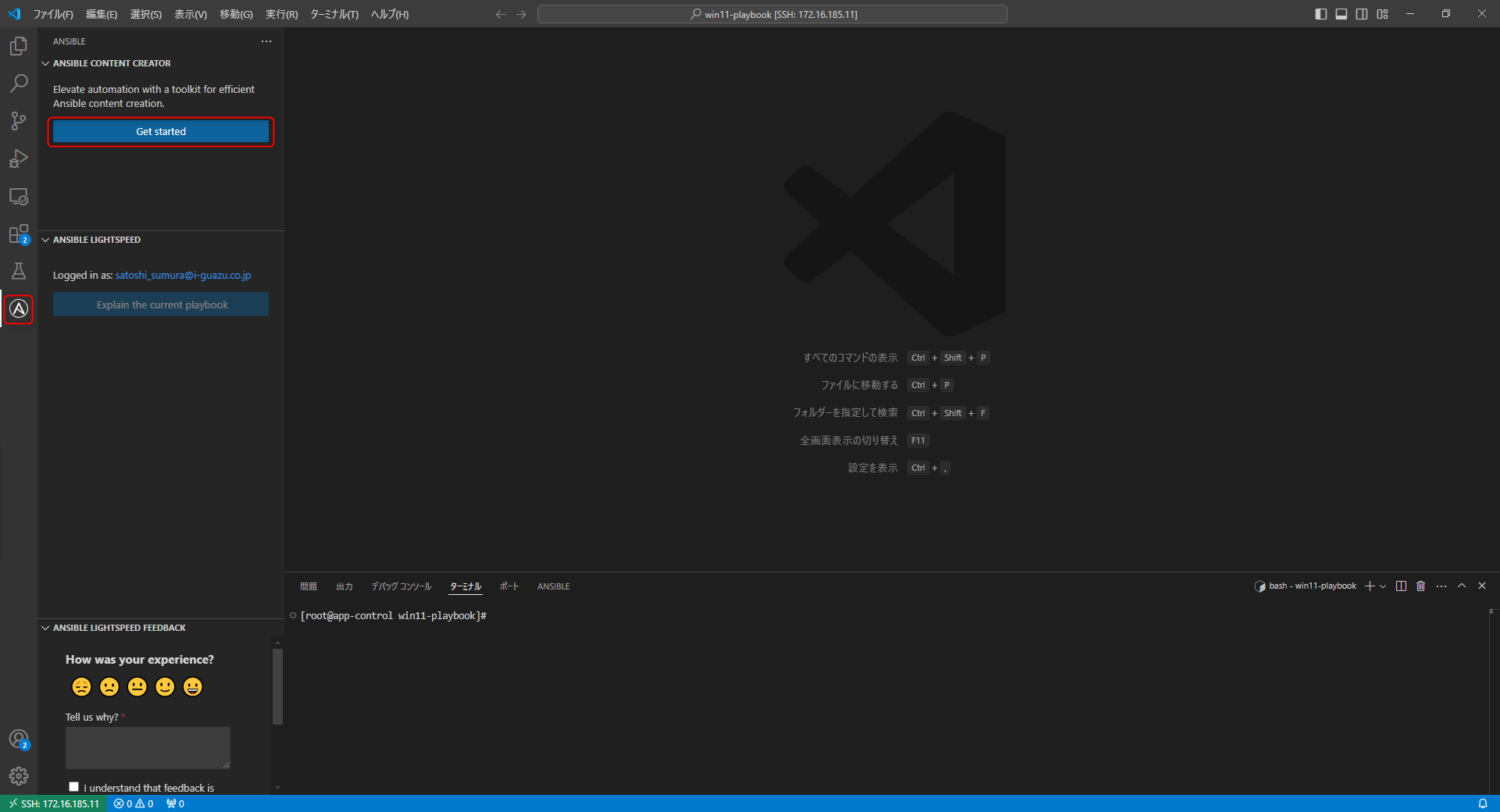Close the bottom panel
This screenshot has height=812, width=1500.
[1482, 586]
